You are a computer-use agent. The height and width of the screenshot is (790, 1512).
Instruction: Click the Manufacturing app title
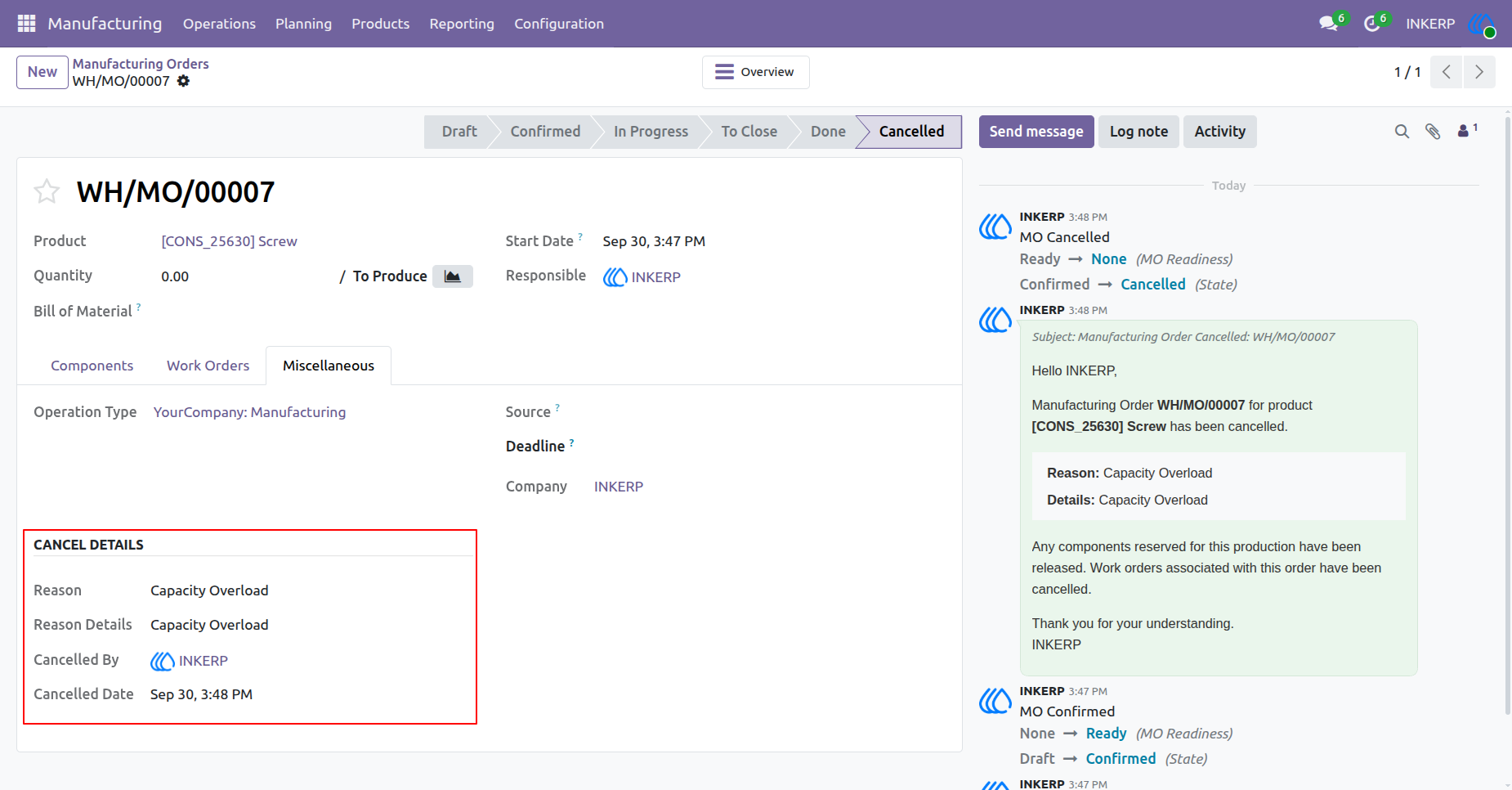pos(105,24)
